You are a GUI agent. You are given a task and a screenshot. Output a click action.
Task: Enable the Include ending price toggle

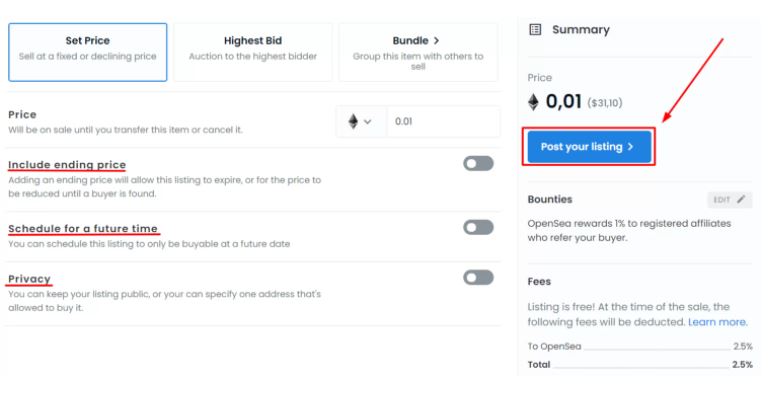[478, 164]
